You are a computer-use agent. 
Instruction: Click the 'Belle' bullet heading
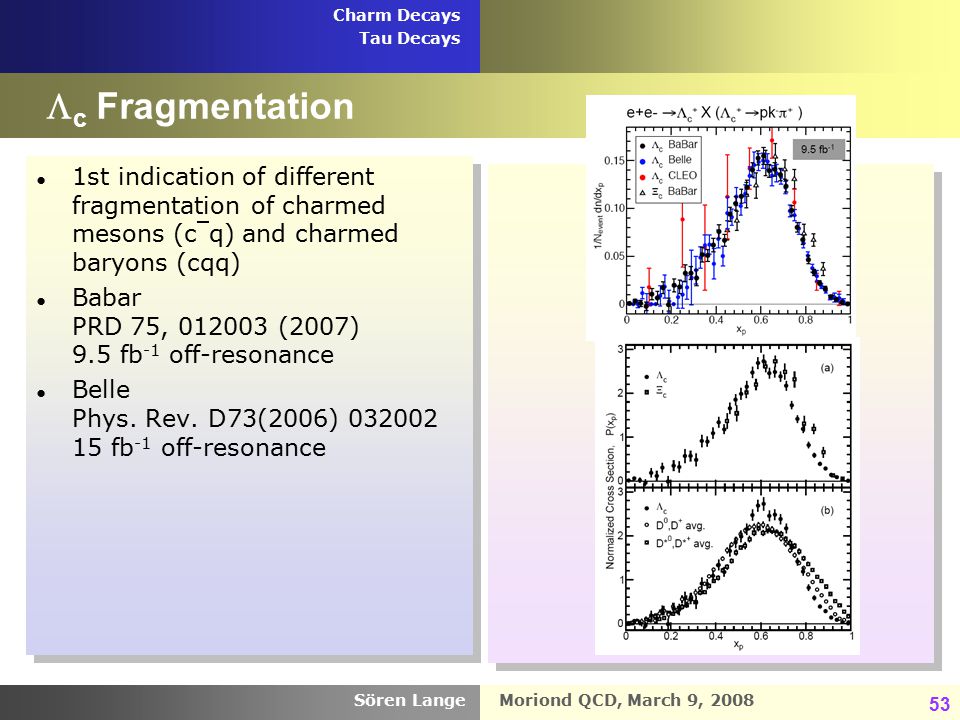(101, 389)
